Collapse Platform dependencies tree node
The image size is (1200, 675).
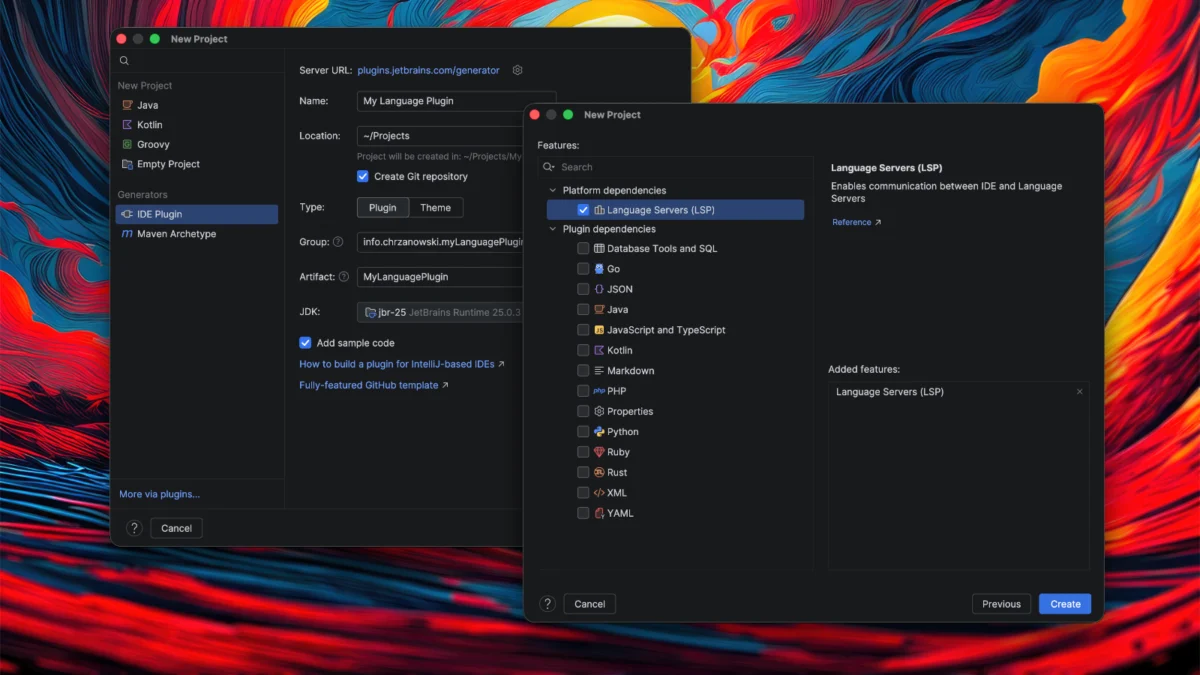pyautogui.click(x=552, y=190)
